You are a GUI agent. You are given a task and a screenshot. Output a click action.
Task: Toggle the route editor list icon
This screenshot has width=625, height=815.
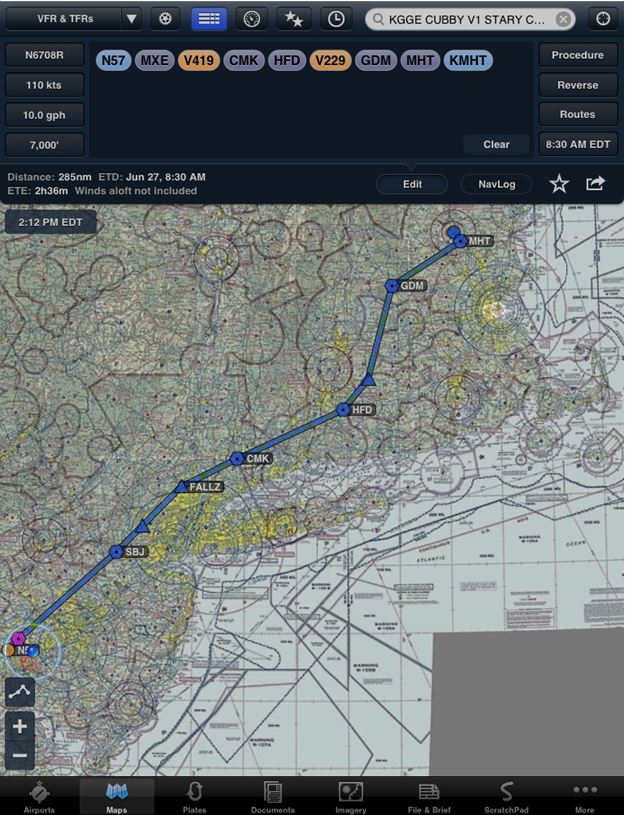pyautogui.click(x=209, y=19)
